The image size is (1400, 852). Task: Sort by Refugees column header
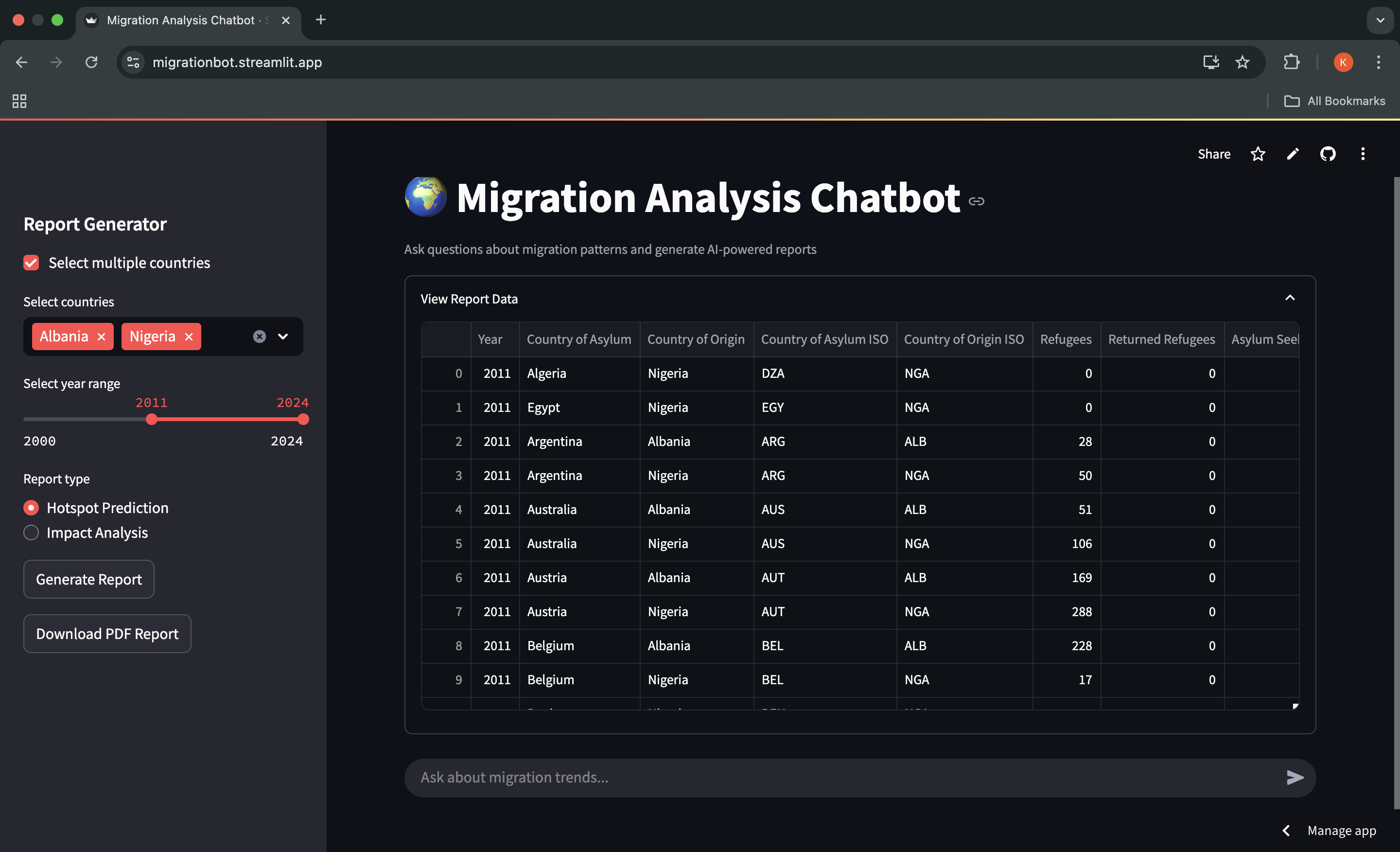coord(1066,339)
